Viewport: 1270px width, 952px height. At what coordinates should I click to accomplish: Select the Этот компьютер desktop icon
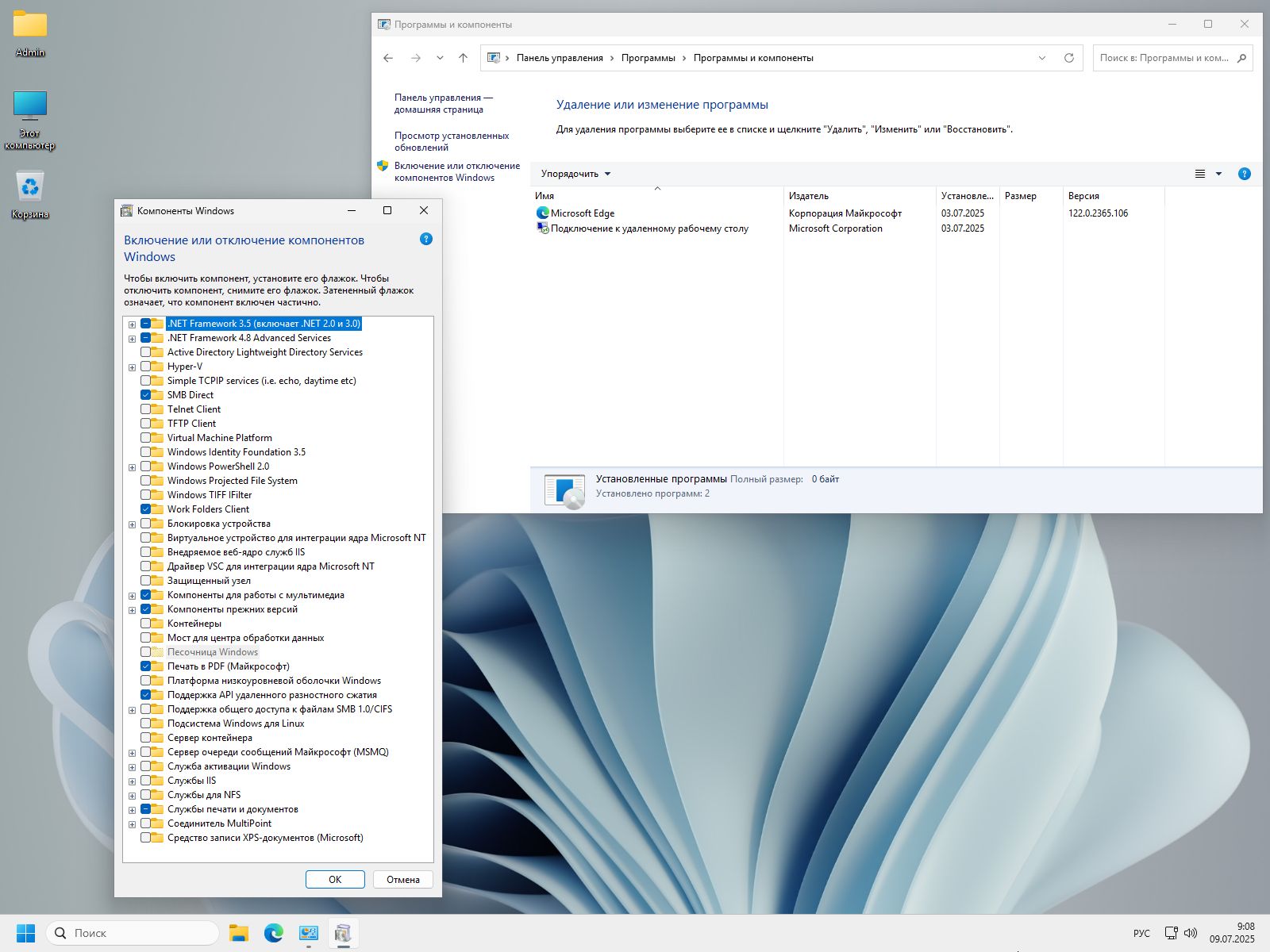click(30, 119)
